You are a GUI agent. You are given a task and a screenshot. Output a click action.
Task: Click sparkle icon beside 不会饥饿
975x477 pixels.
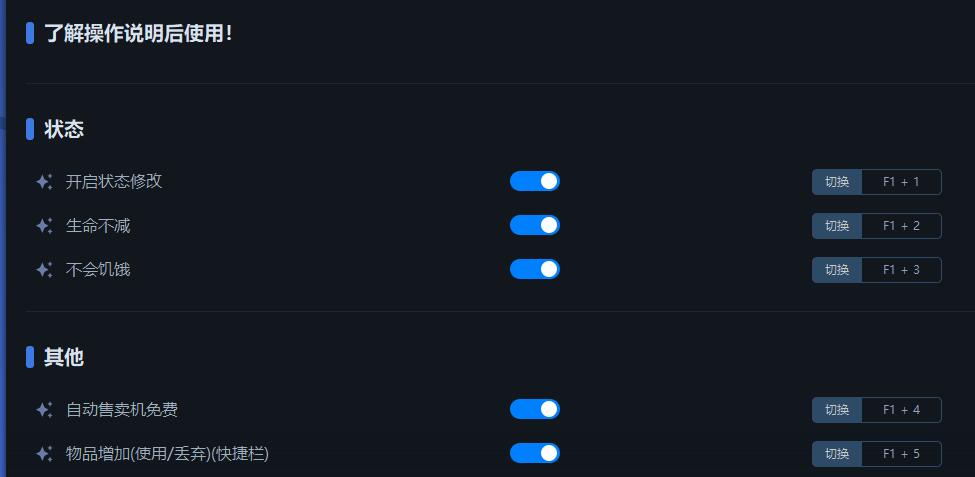[x=44, y=270]
